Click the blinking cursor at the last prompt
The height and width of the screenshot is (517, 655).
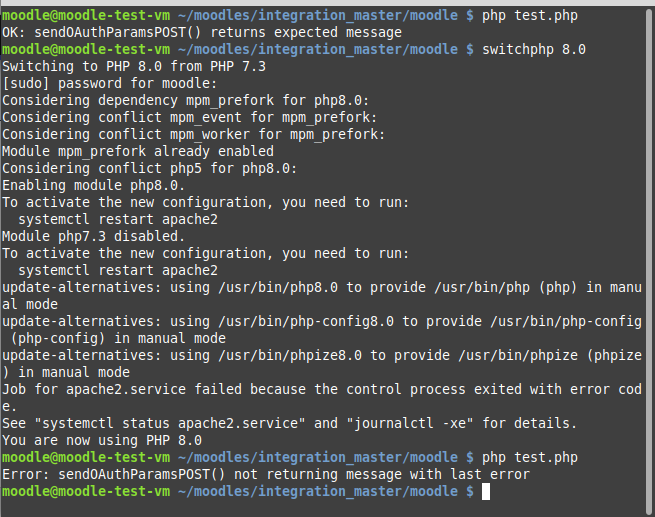pos(486,492)
